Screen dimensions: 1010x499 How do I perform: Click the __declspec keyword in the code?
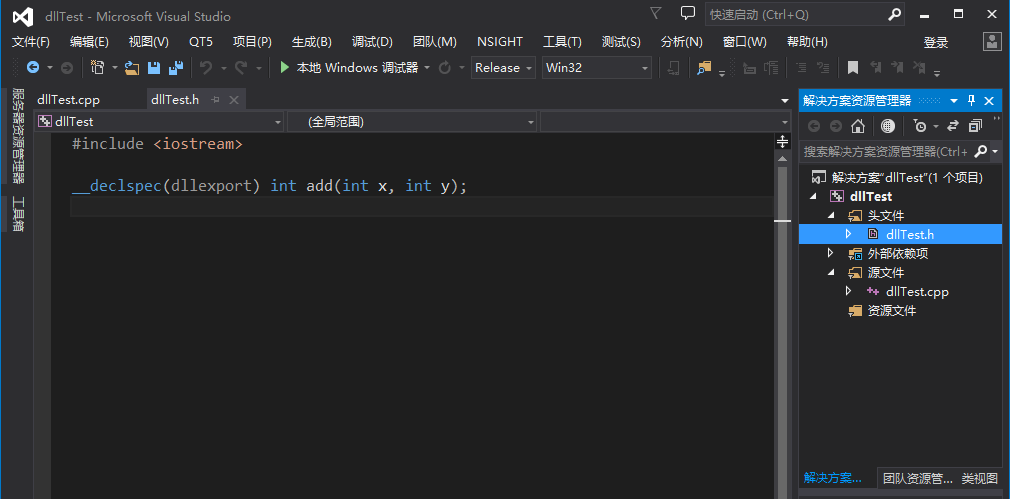[x=116, y=186]
